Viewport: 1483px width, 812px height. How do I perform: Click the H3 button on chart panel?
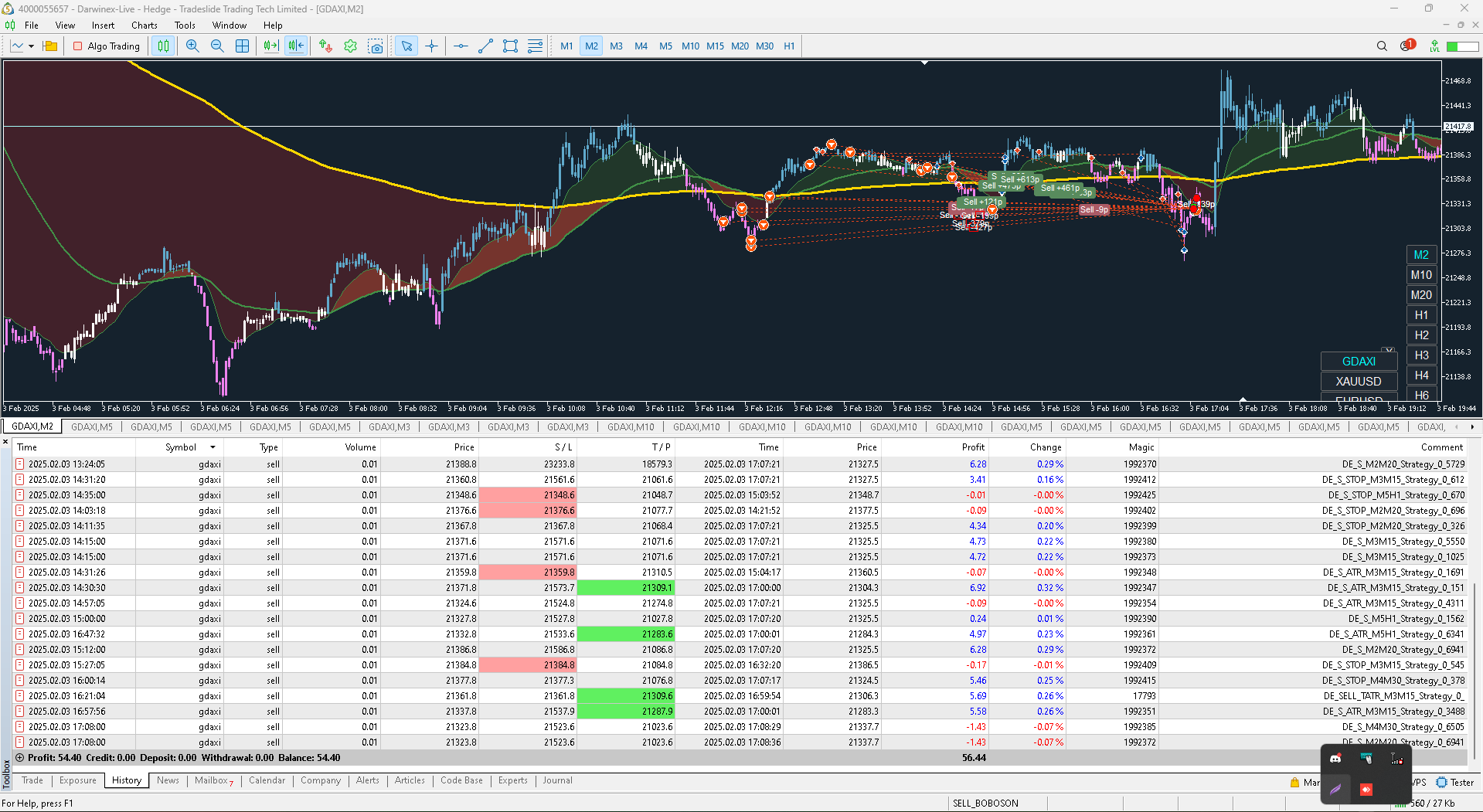tap(1421, 355)
